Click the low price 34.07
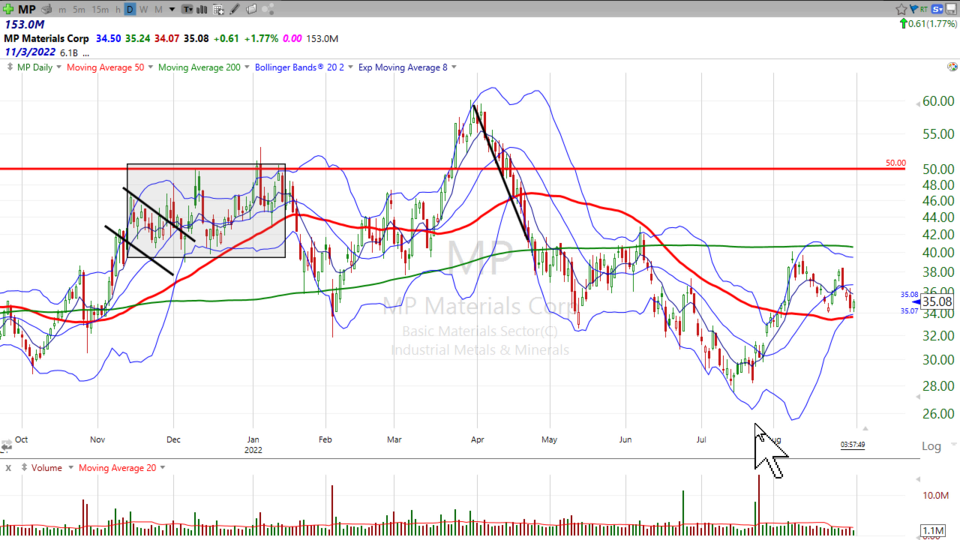Screen dimensions: 960x540 pos(167,39)
